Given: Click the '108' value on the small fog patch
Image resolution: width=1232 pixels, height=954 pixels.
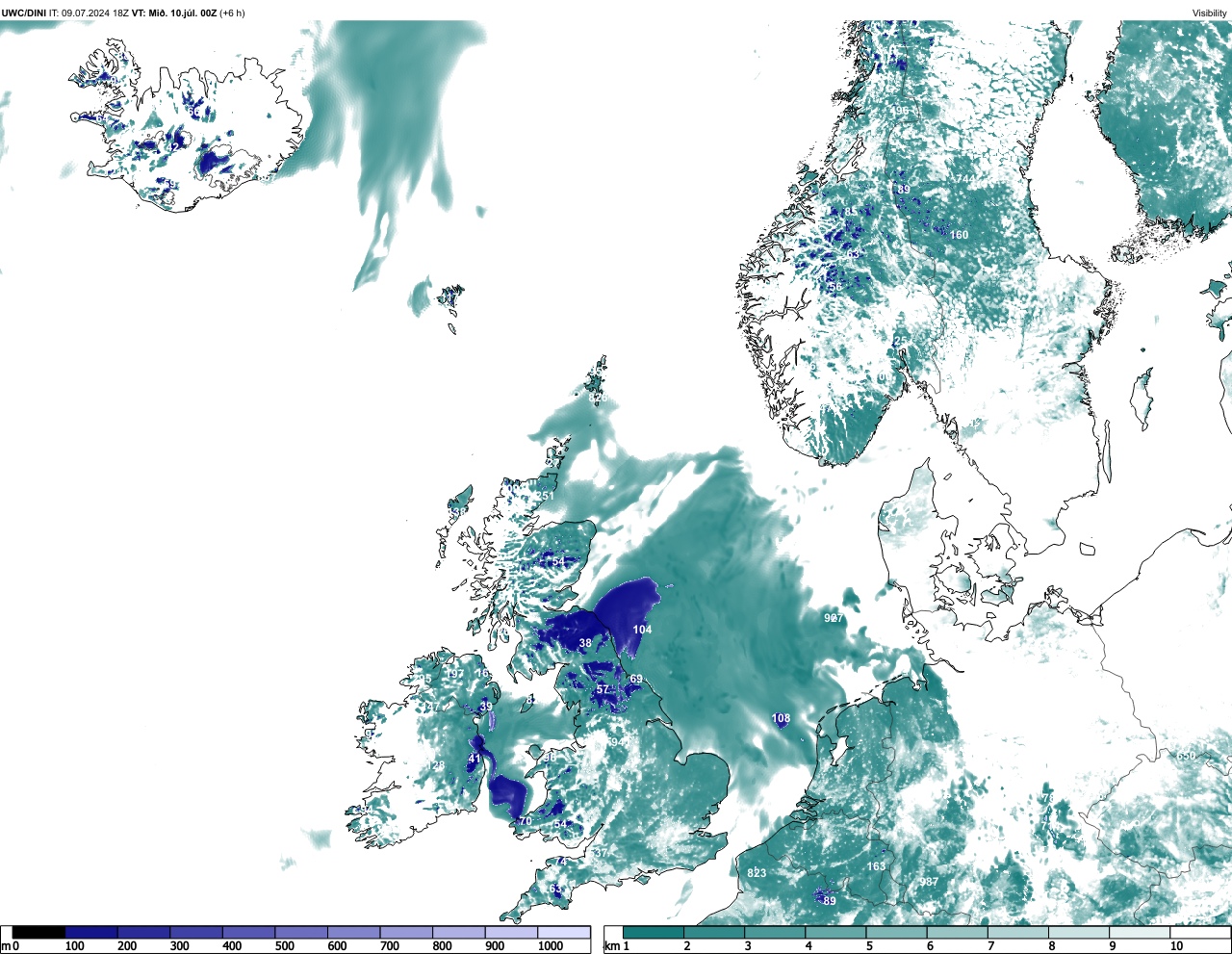Looking at the screenshot, I should coord(781,718).
